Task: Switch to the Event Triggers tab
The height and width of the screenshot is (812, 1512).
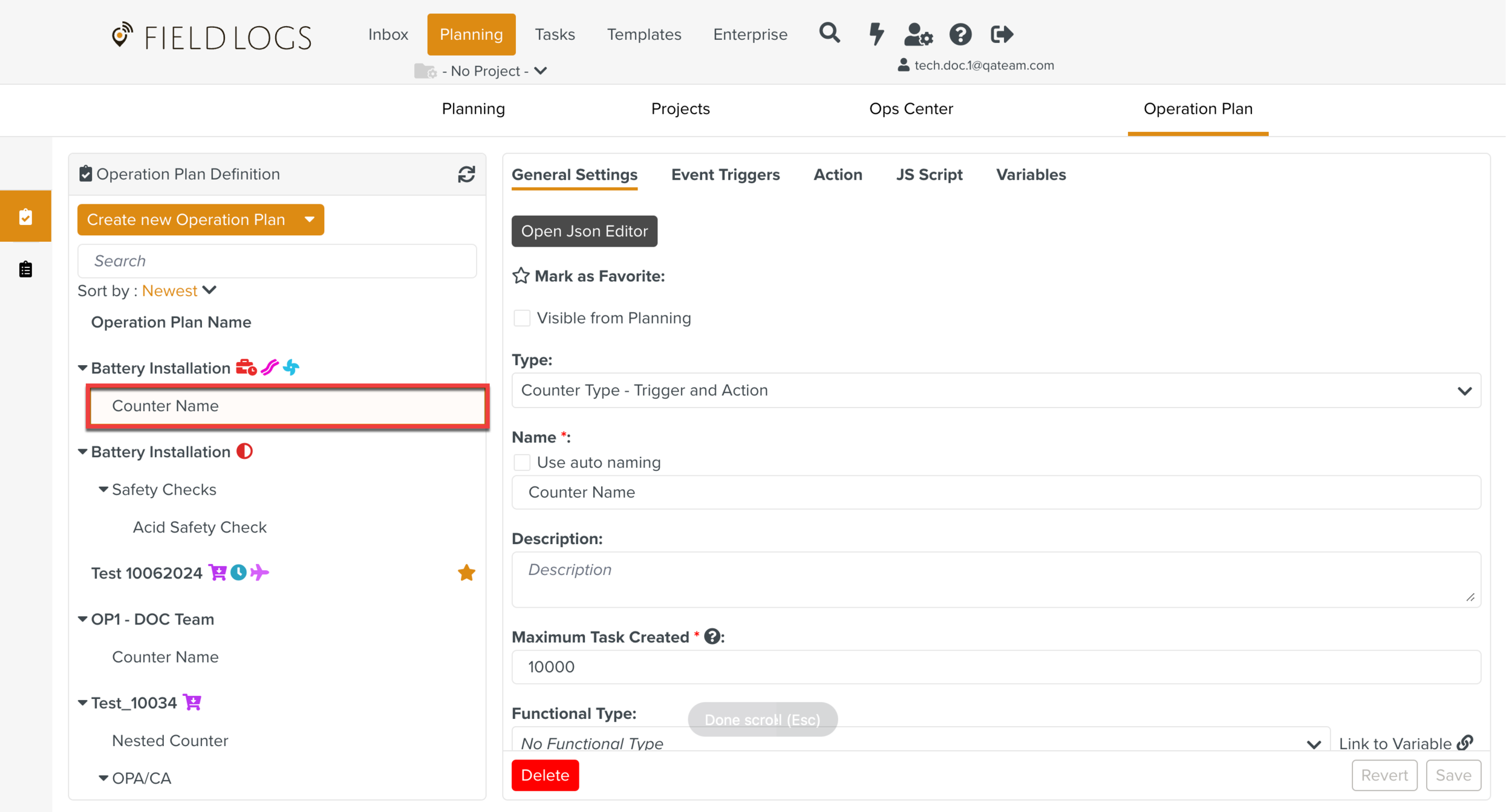Action: click(725, 175)
